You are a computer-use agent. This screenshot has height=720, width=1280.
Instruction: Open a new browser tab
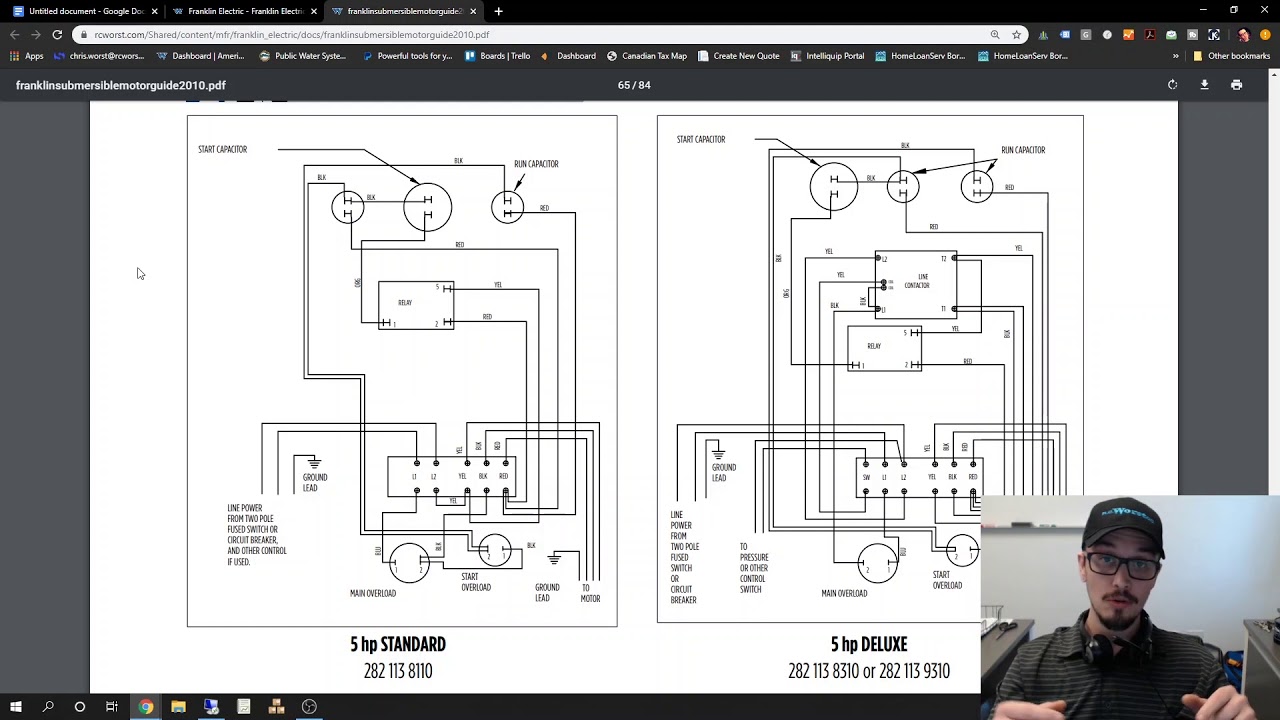(x=498, y=11)
